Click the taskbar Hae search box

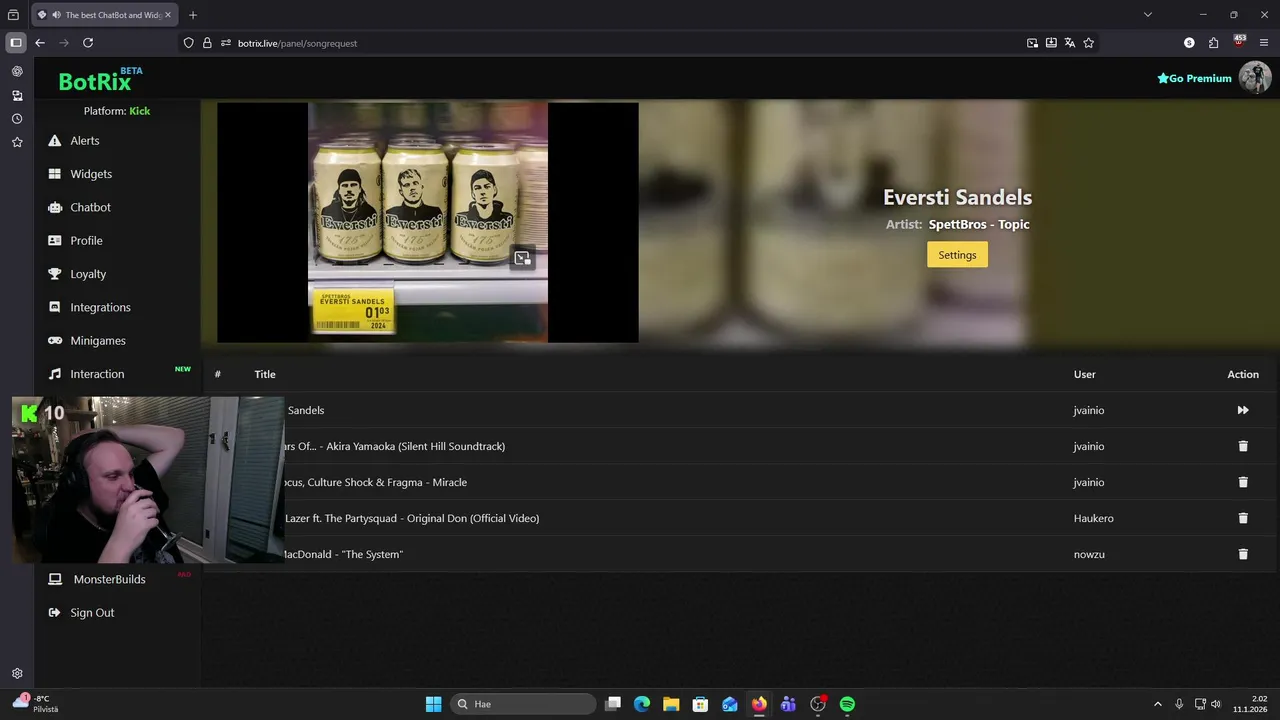click(524, 704)
